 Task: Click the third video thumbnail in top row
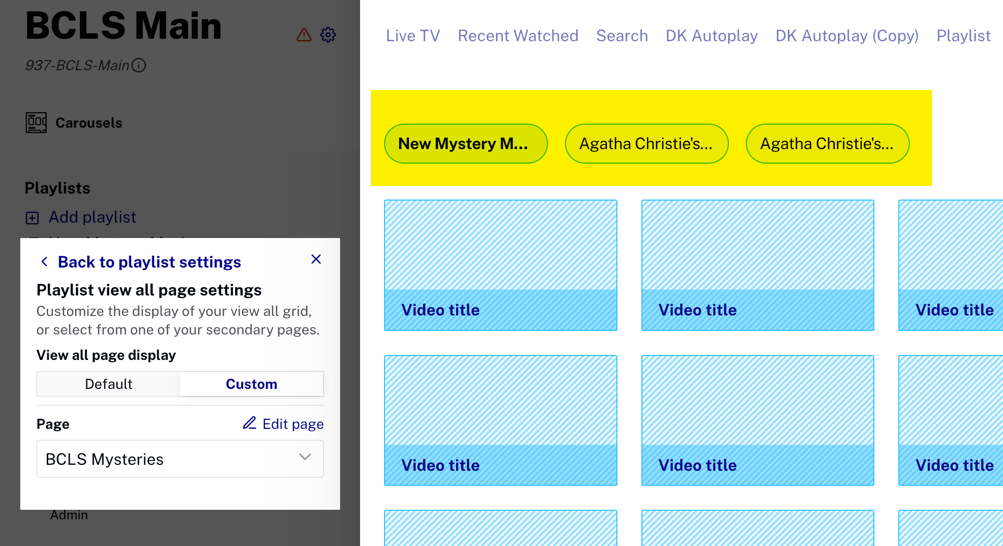pyautogui.click(x=951, y=265)
